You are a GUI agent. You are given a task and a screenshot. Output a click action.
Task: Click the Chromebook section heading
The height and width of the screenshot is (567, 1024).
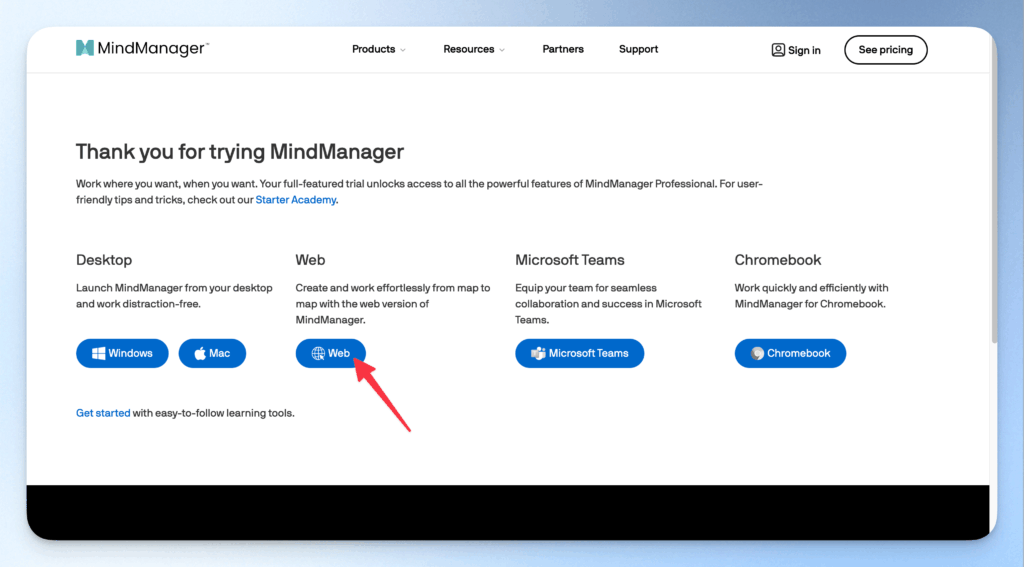778,260
